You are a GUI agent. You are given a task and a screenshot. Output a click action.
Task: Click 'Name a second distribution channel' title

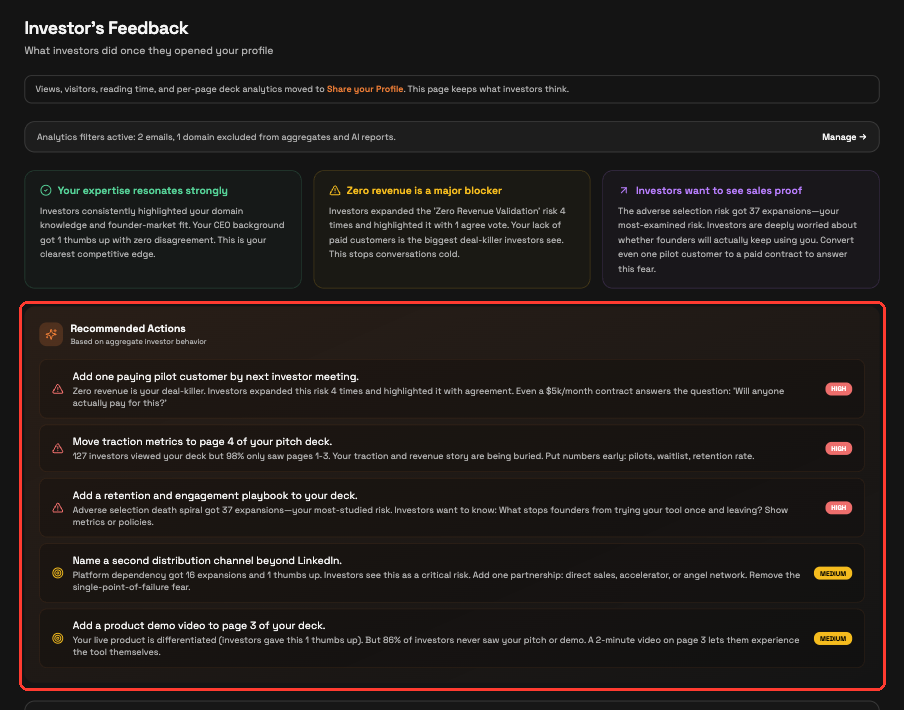click(x=207, y=560)
